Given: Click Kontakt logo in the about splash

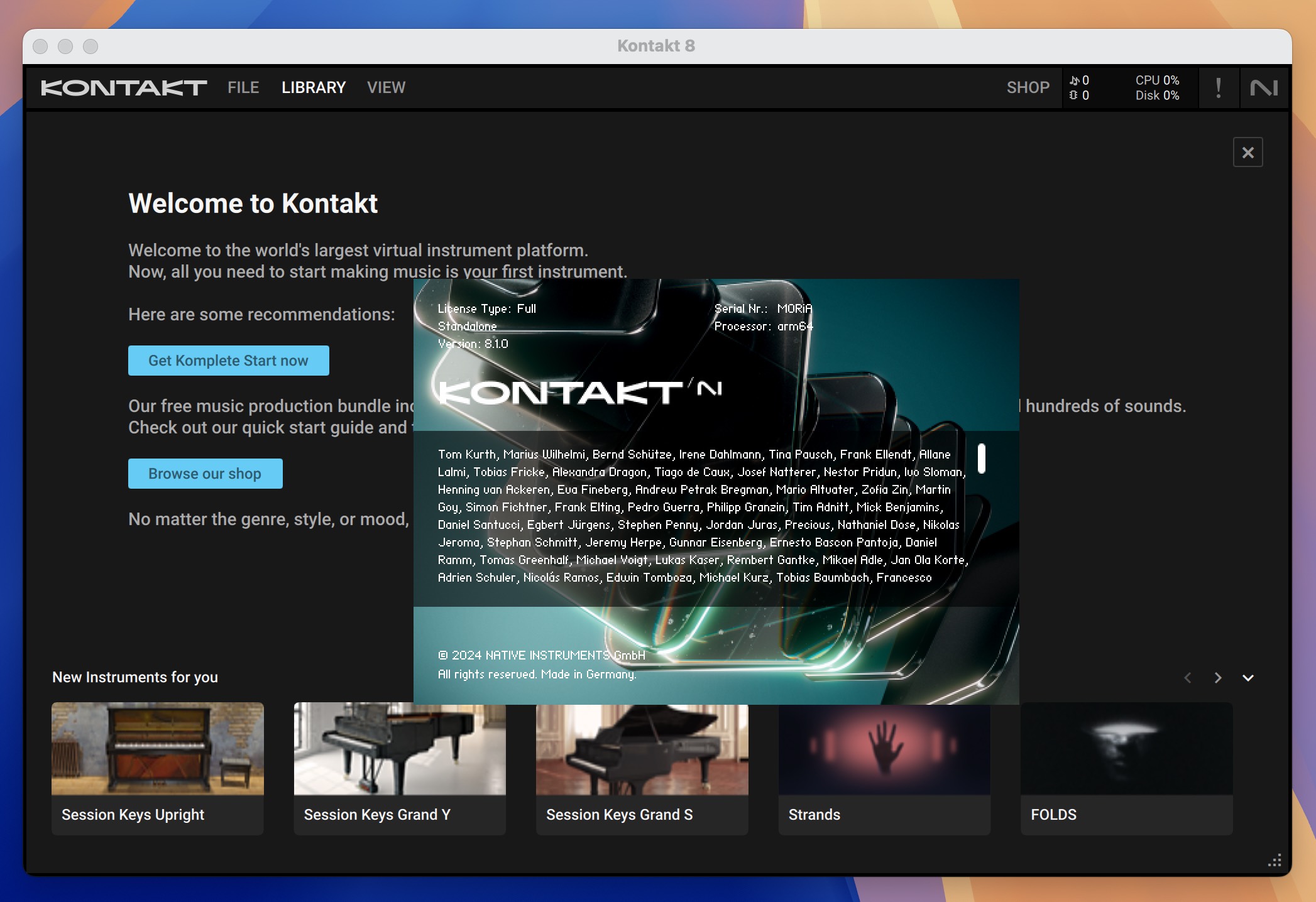Looking at the screenshot, I should click(x=559, y=393).
